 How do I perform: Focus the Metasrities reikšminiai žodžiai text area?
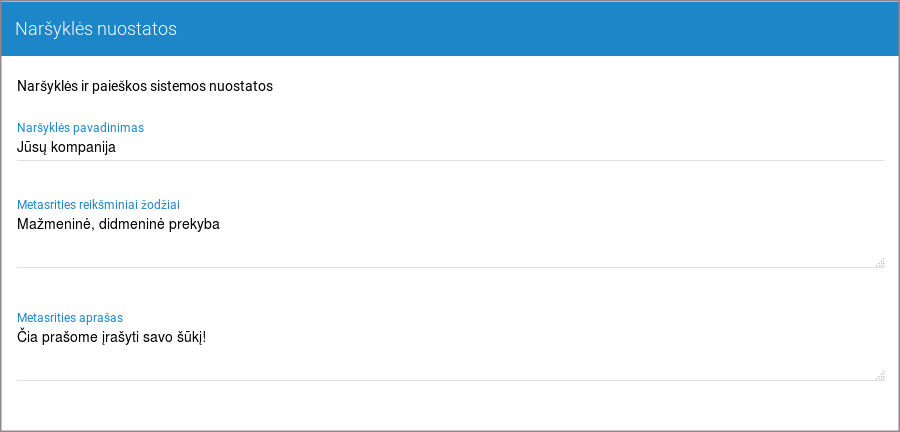click(450, 240)
